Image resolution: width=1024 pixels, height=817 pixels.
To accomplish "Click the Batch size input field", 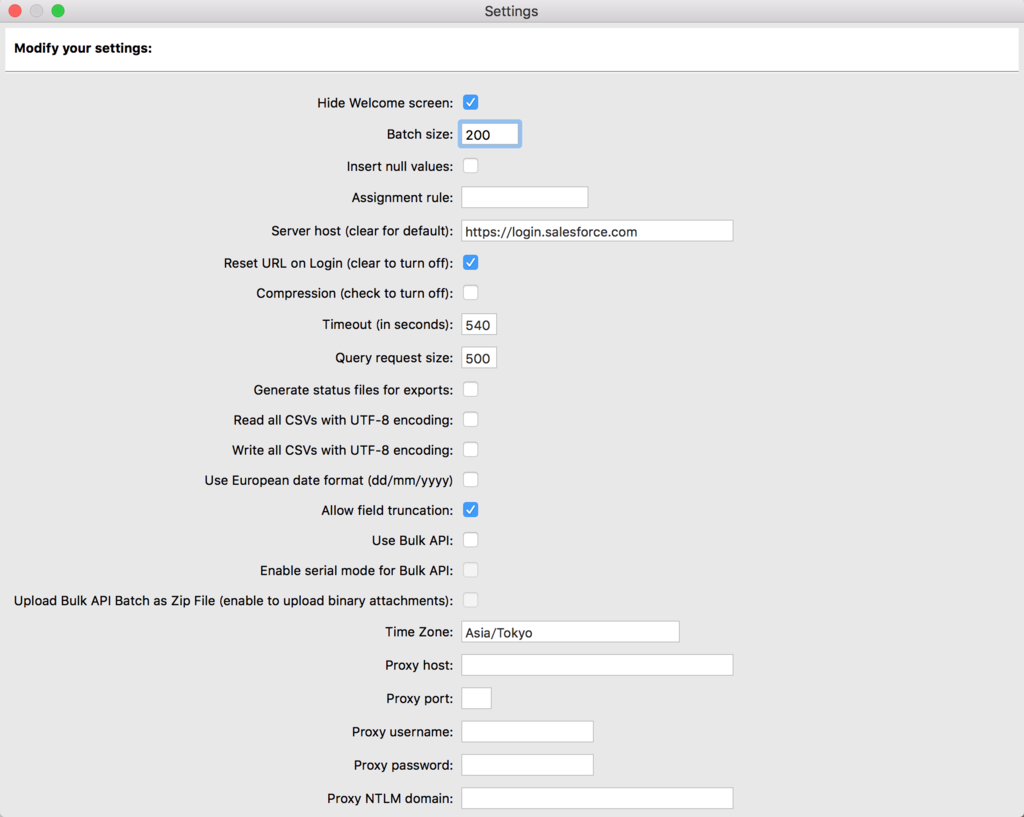I will (489, 134).
